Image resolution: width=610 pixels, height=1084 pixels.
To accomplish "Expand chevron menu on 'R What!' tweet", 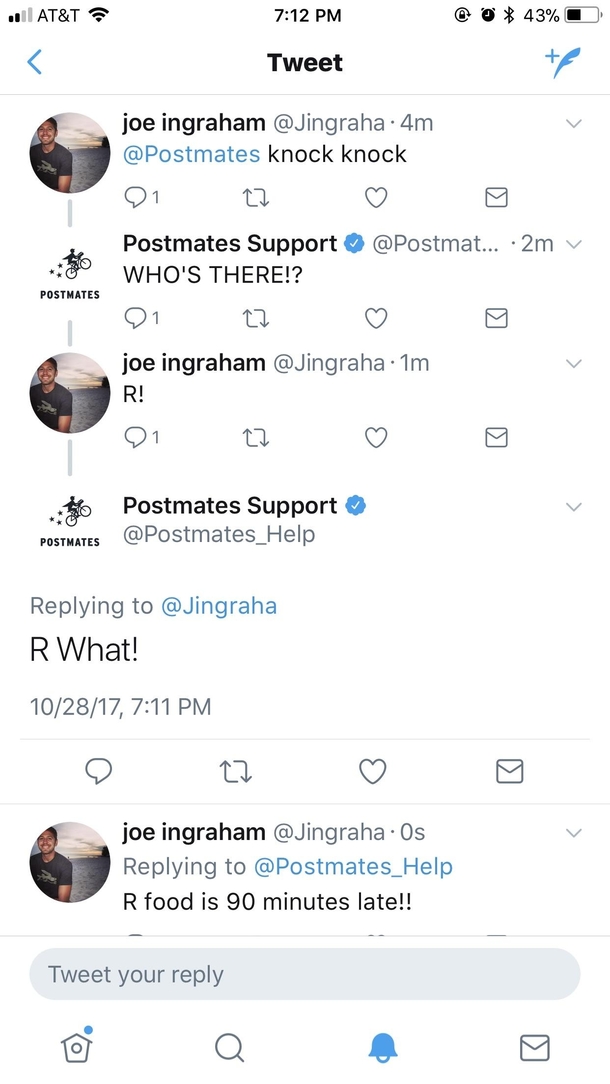I will [573, 506].
